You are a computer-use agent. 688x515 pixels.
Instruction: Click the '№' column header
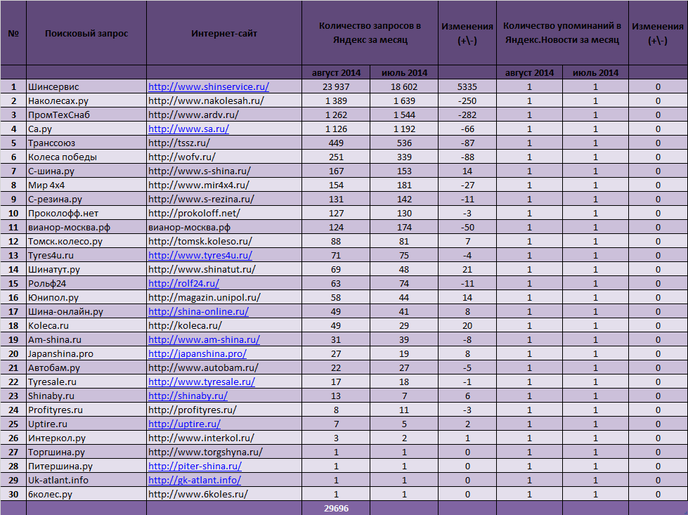click(14, 33)
